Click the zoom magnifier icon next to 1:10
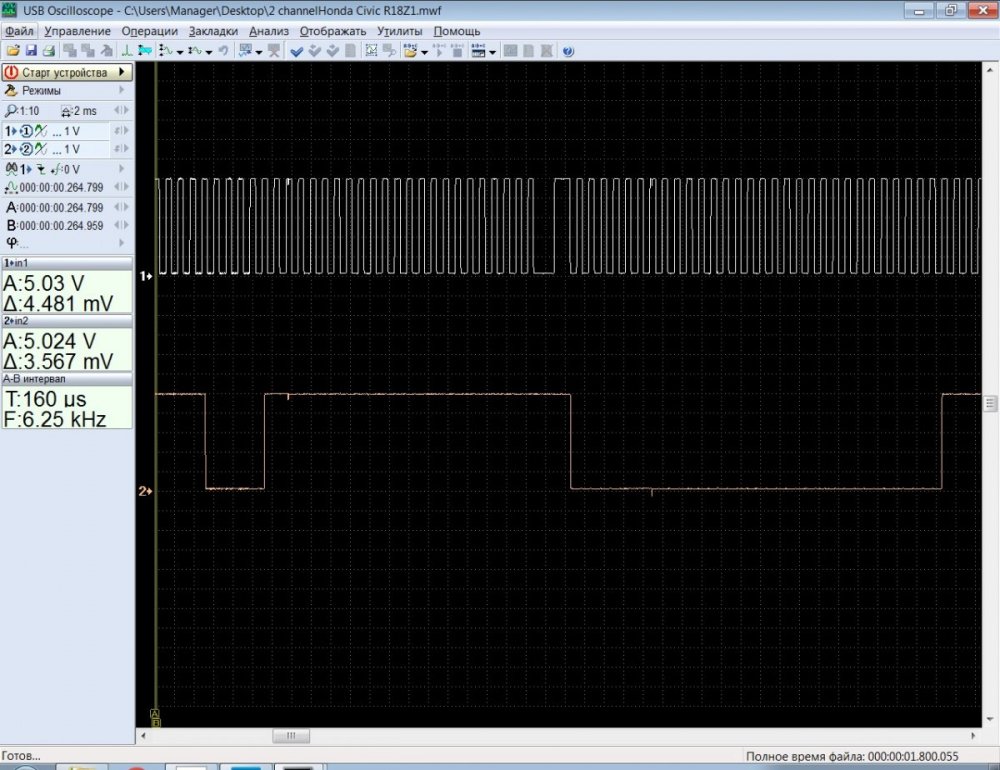This screenshot has width=1000, height=770. 11,111
